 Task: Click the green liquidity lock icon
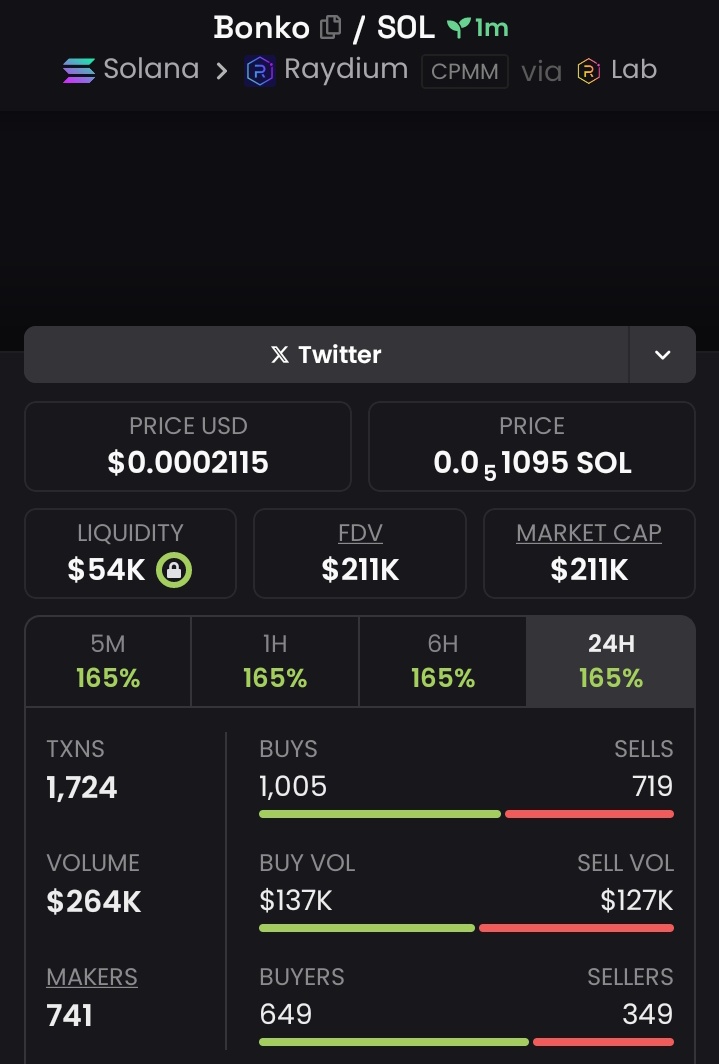point(174,569)
